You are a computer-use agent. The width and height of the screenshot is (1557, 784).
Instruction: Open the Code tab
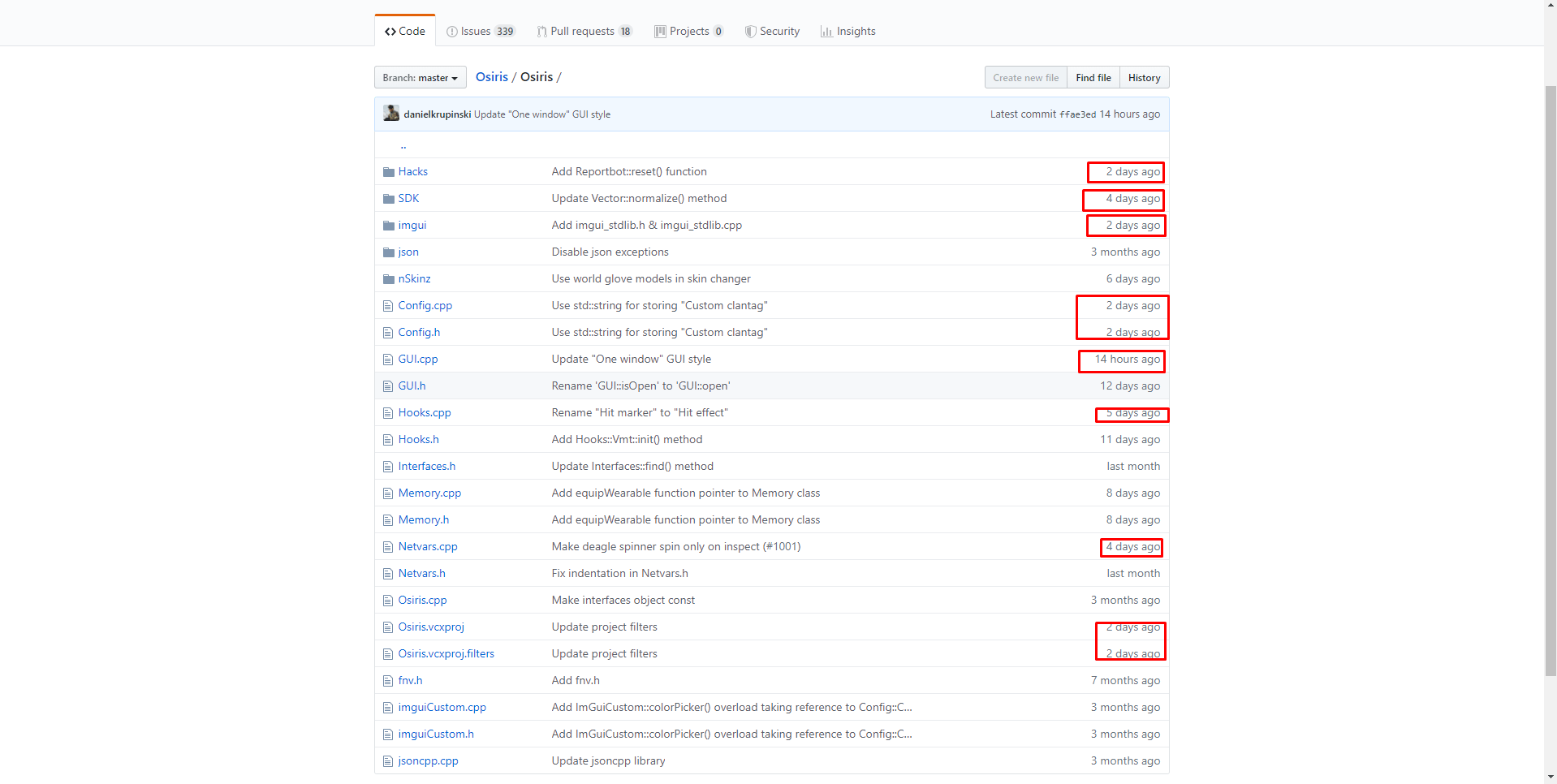click(x=405, y=31)
